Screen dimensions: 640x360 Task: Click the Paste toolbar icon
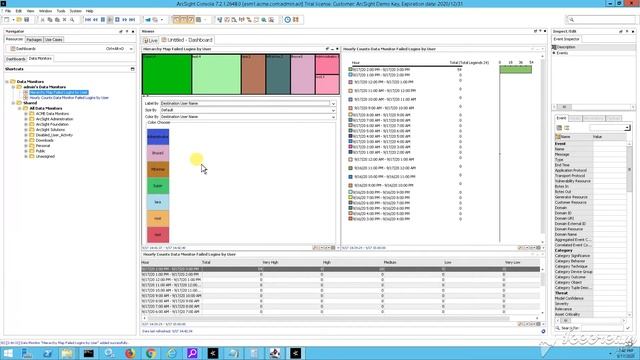[x=57, y=20]
